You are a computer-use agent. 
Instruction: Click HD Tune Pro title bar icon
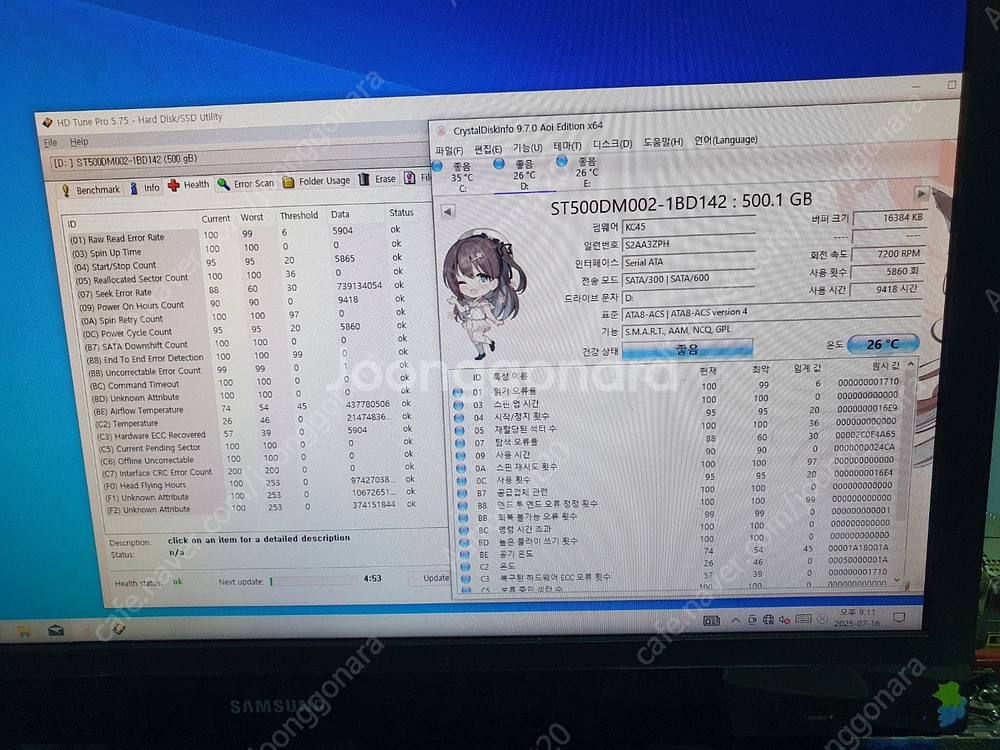47,122
